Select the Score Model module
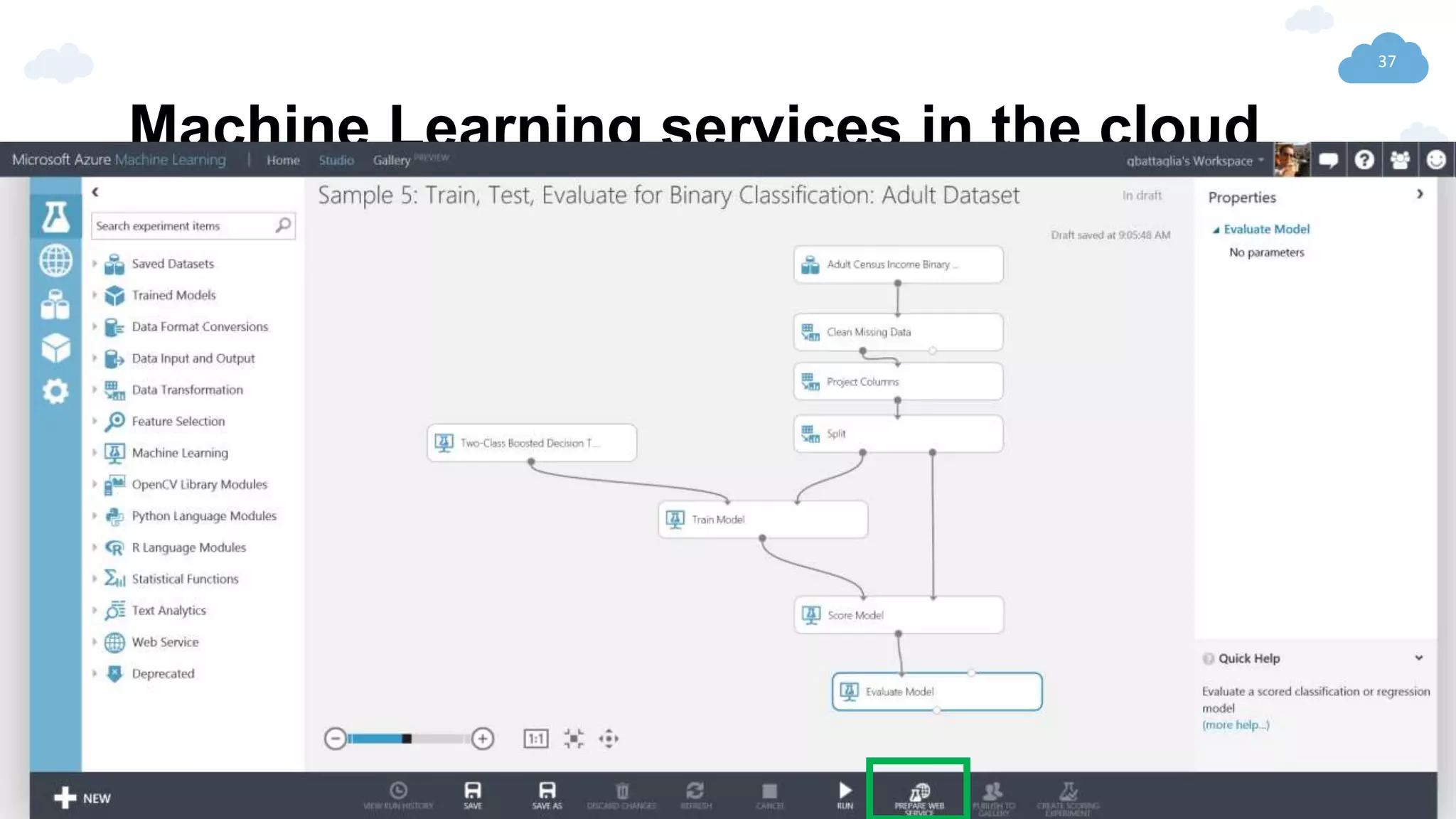Screen dimensions: 1456x819 click(x=899, y=615)
